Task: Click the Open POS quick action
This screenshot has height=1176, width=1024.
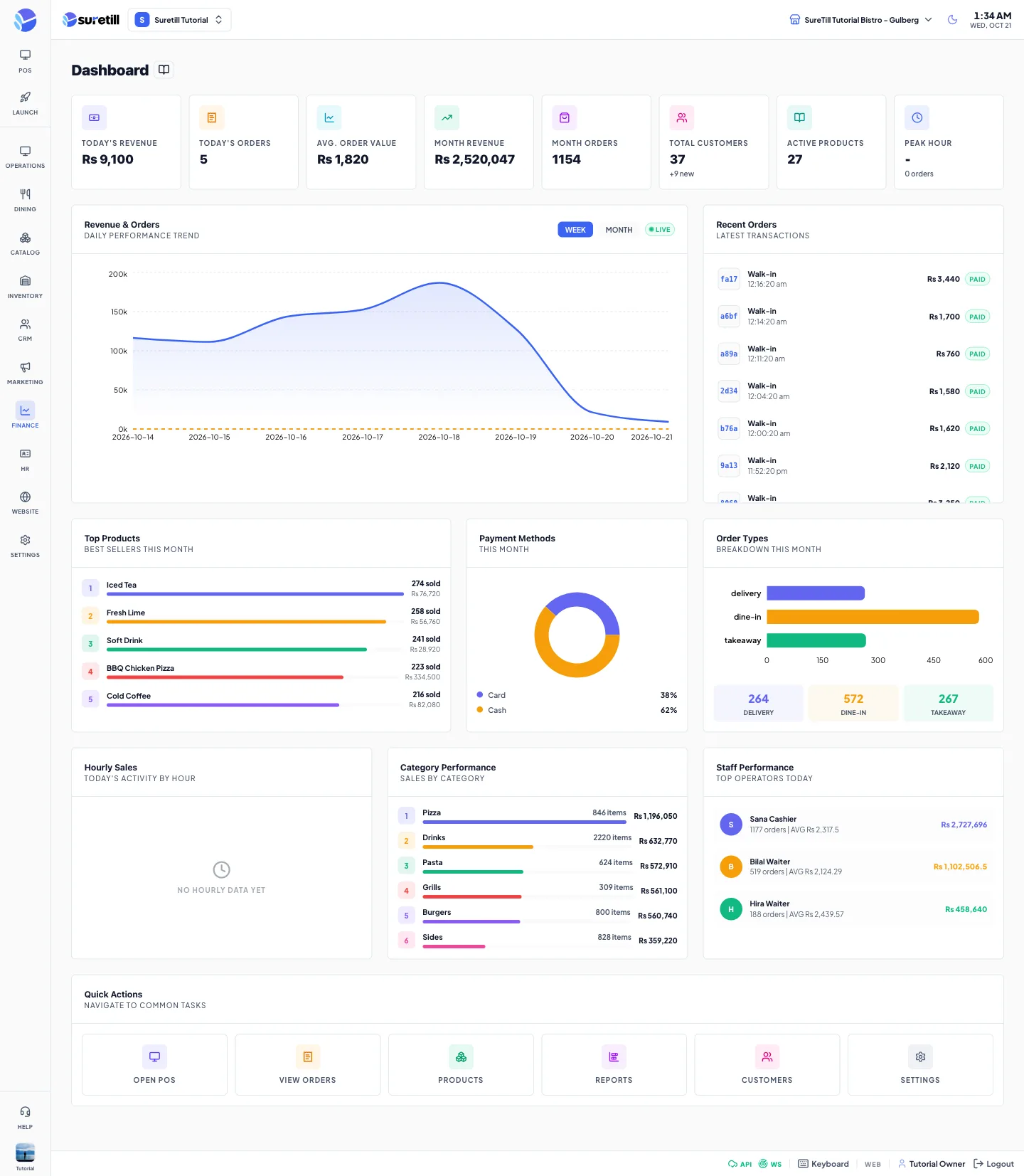Action: click(154, 1064)
